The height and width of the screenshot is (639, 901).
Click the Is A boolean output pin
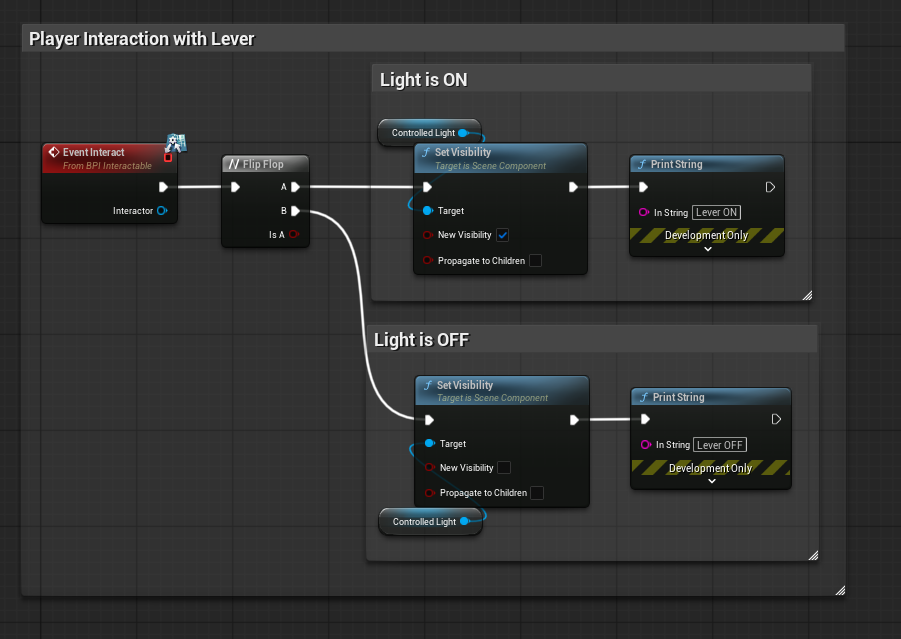pos(294,235)
